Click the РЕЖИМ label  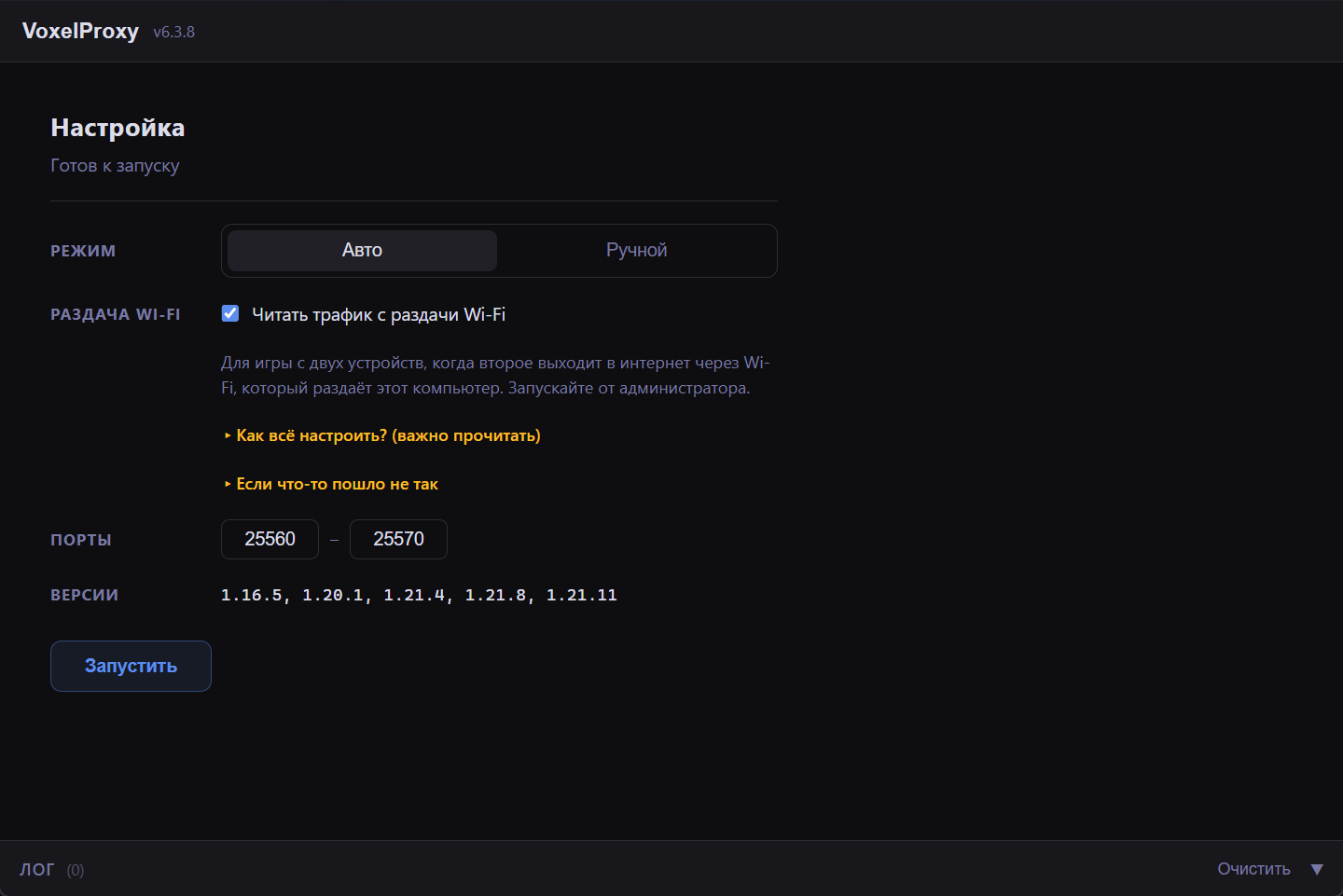(83, 251)
